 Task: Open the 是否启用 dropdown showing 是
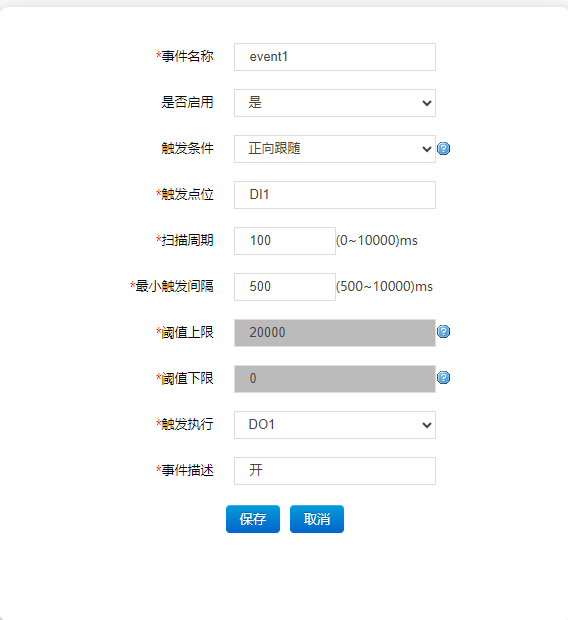[335, 103]
